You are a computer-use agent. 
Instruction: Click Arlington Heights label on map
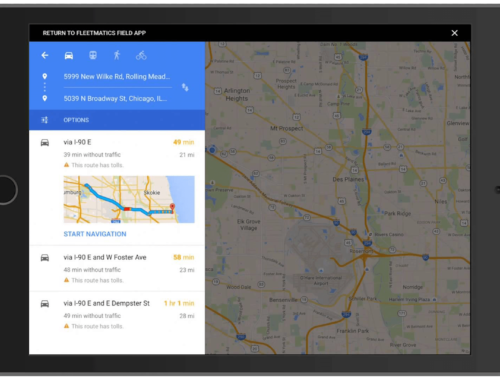[237, 95]
